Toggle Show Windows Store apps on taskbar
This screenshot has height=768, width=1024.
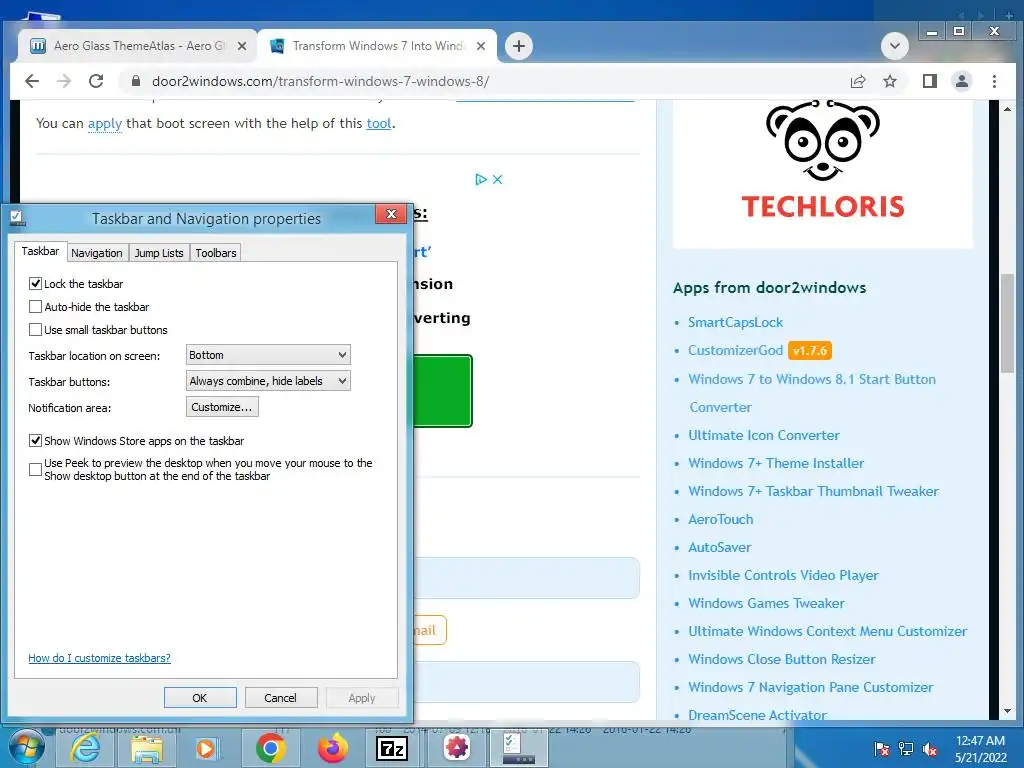[35, 440]
